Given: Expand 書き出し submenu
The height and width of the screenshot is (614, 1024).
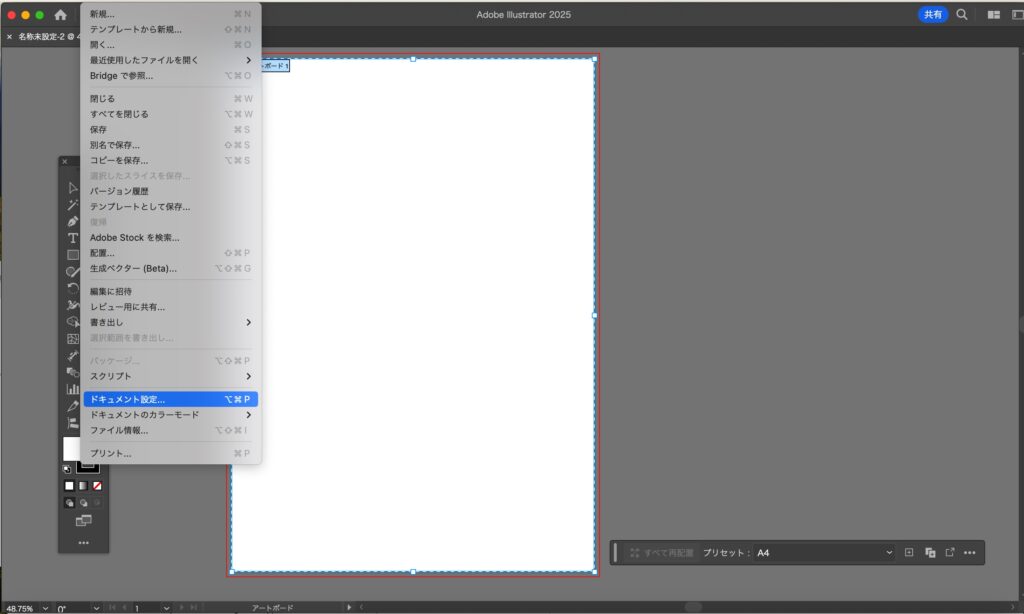Looking at the screenshot, I should click(170, 322).
